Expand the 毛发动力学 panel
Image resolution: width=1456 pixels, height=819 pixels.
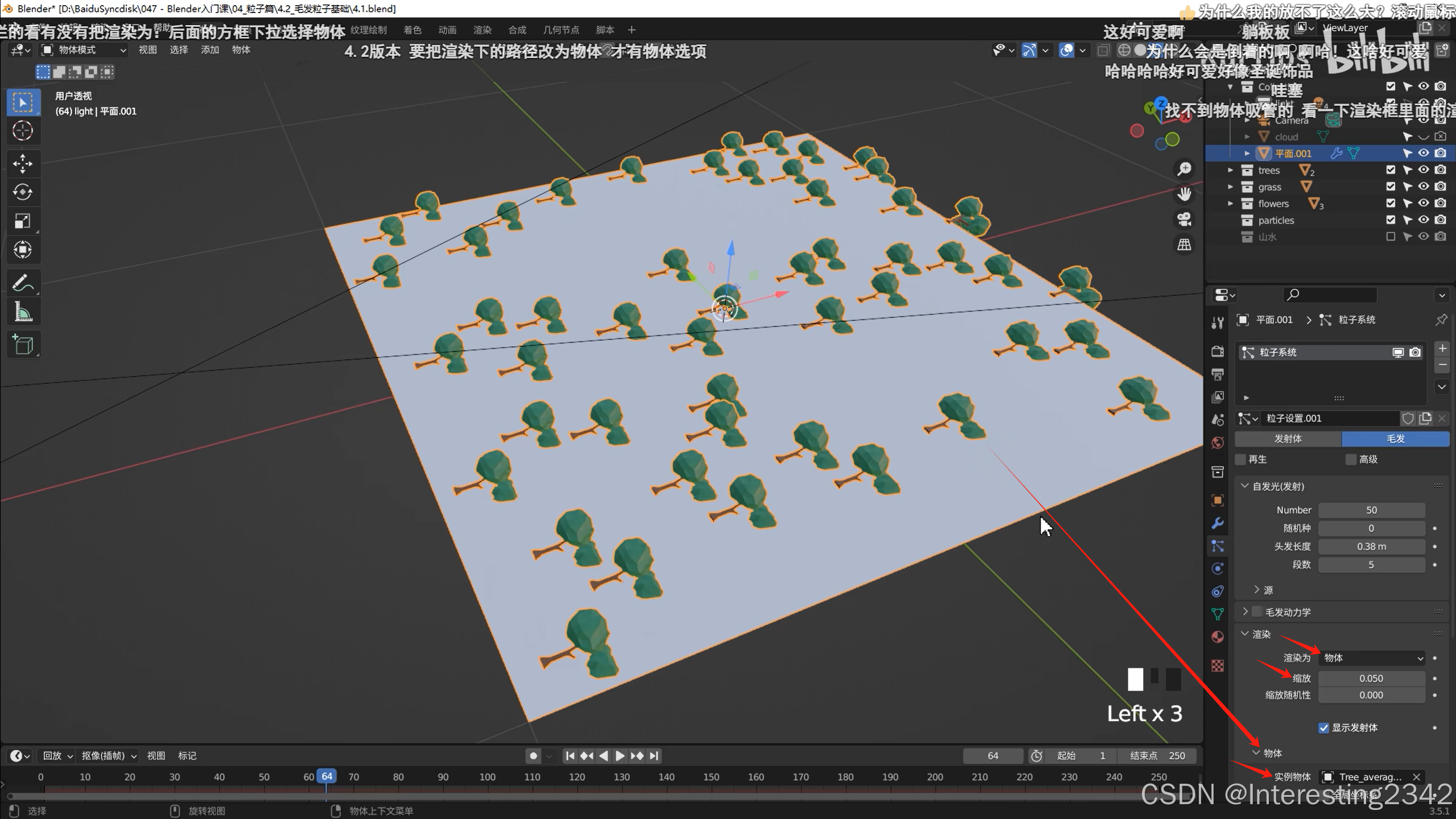coord(1245,612)
